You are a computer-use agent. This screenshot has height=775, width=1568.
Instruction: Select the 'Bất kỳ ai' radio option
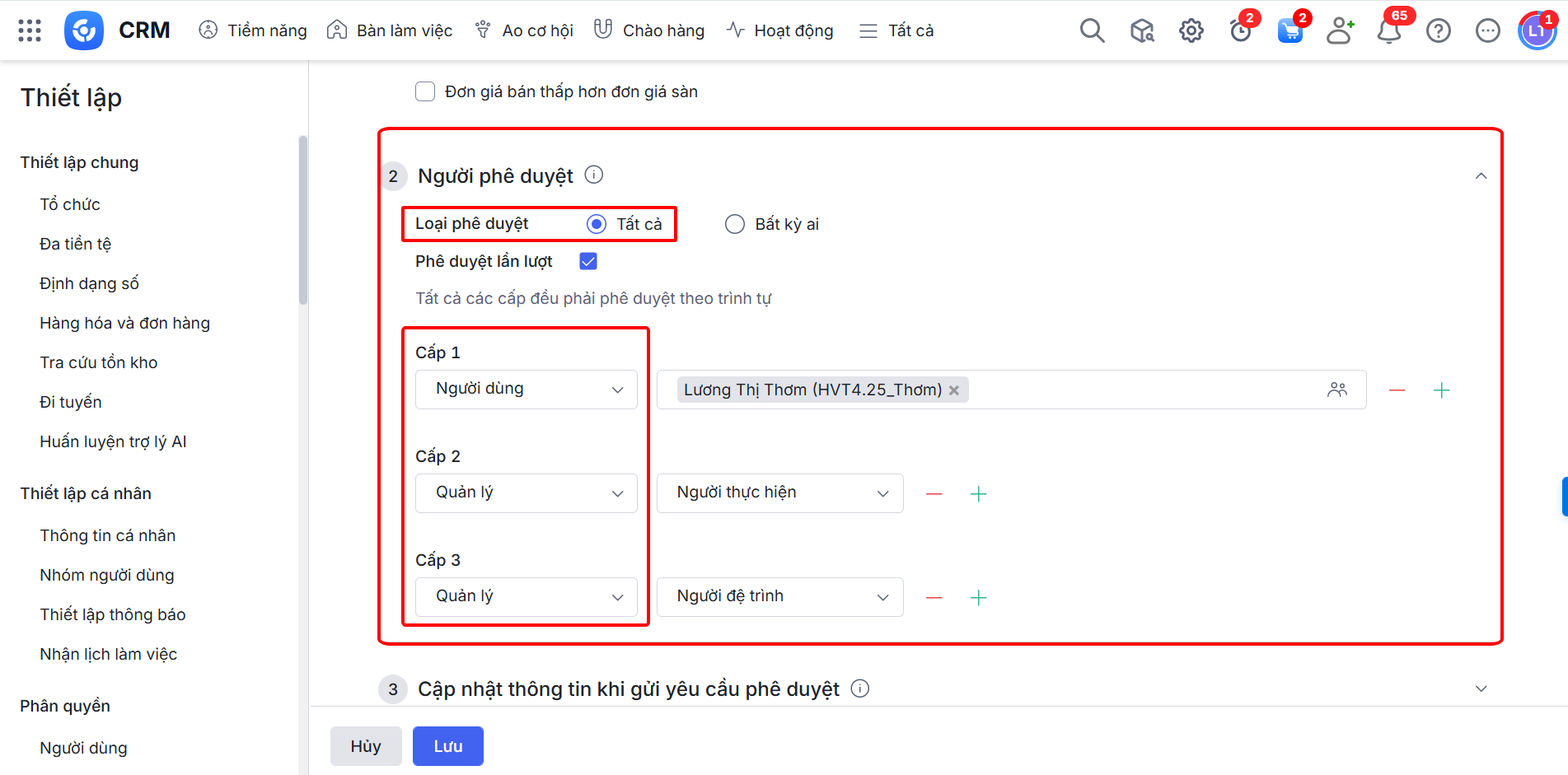click(x=734, y=224)
